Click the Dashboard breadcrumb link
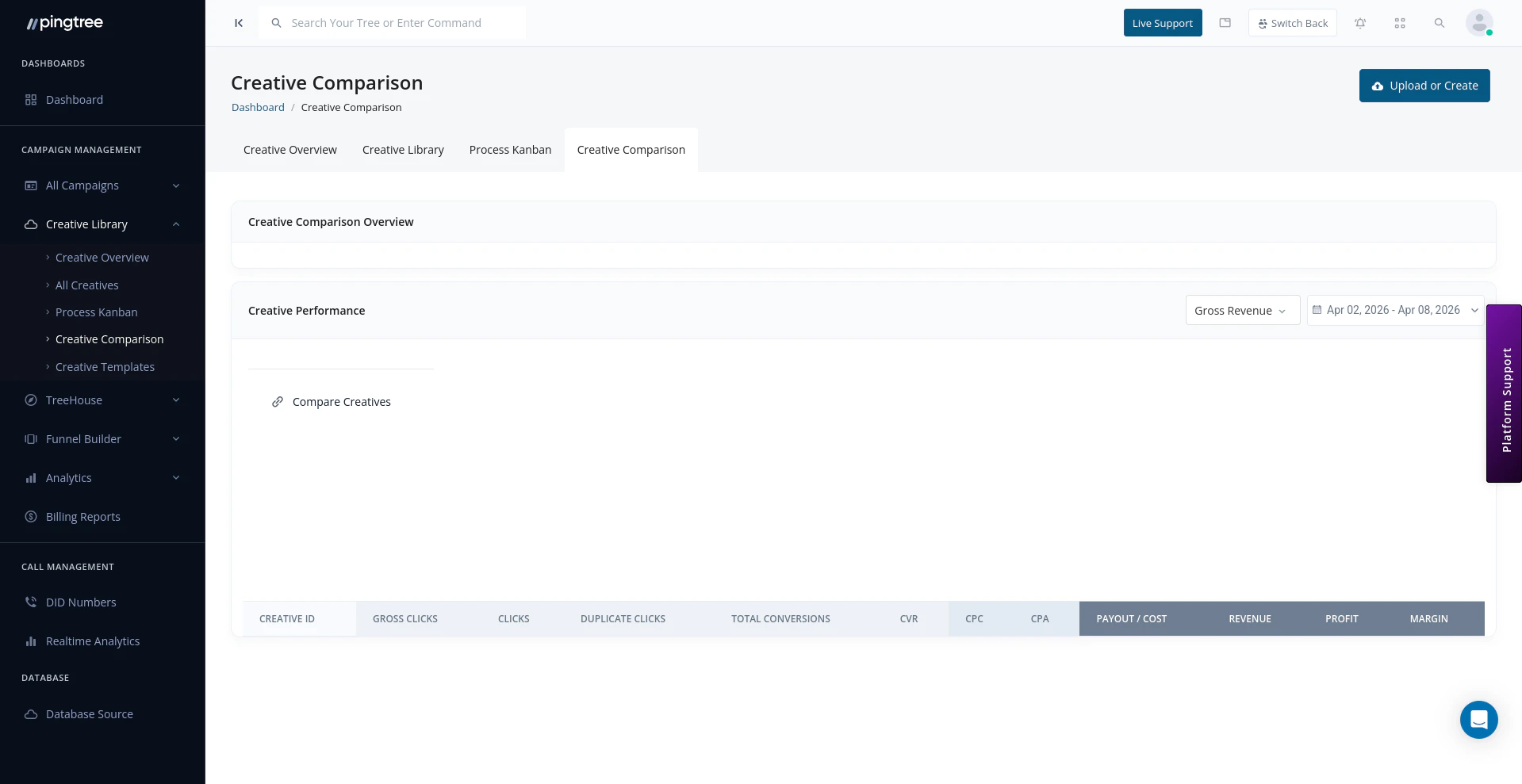The height and width of the screenshot is (784, 1522). tap(258, 107)
